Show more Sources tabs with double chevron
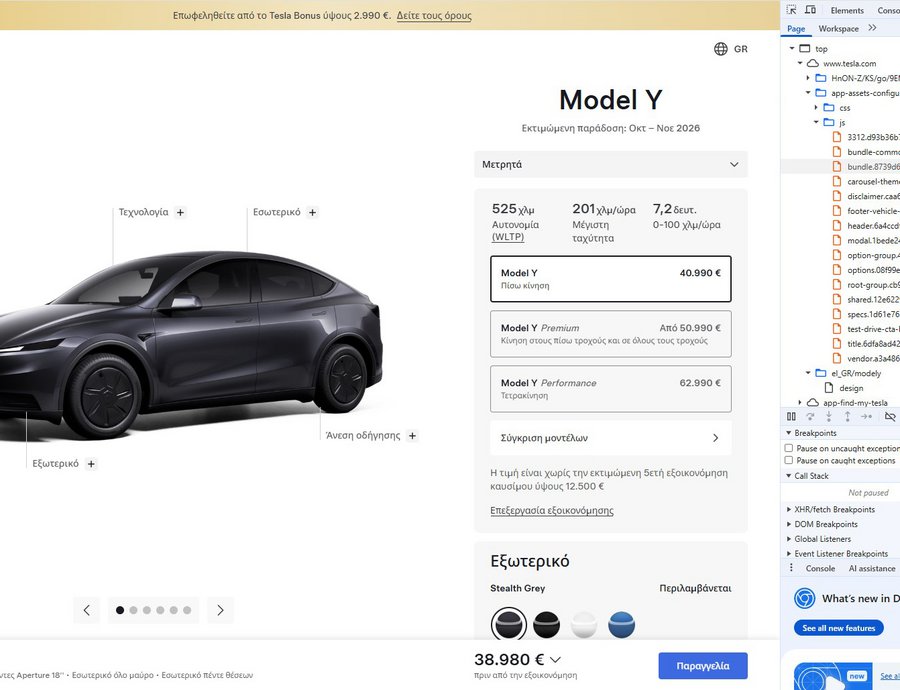Screen dimensions: 900x690 (872, 28)
